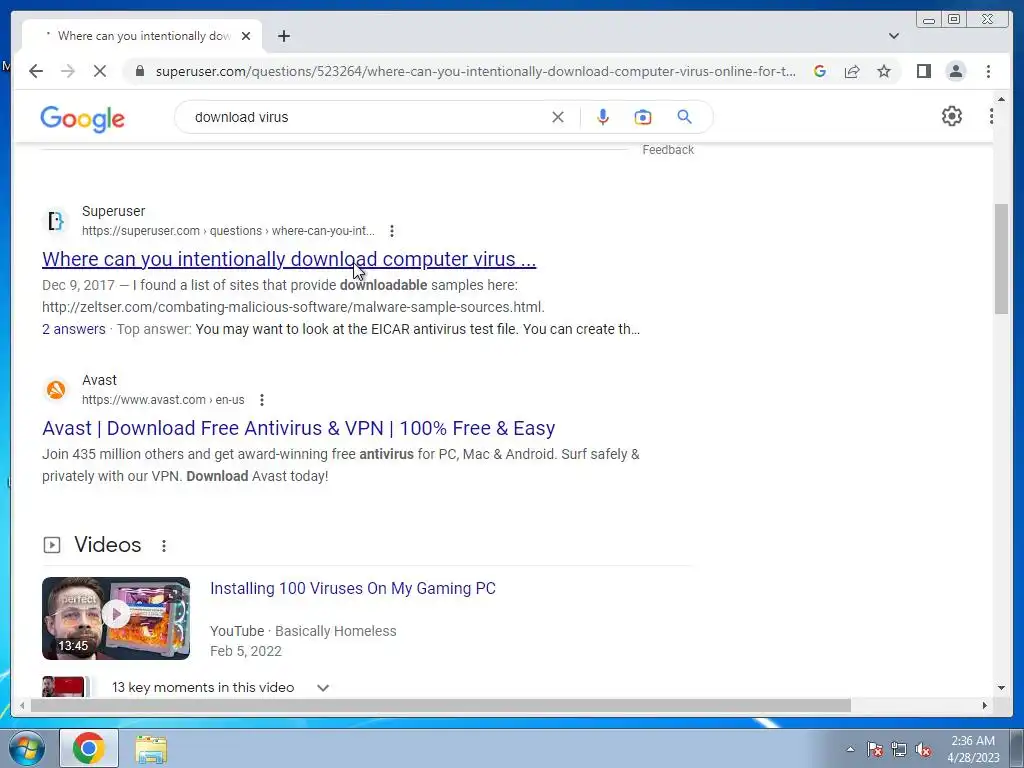Click the Avast site favicon
This screenshot has height=768, width=1024.
56,390
